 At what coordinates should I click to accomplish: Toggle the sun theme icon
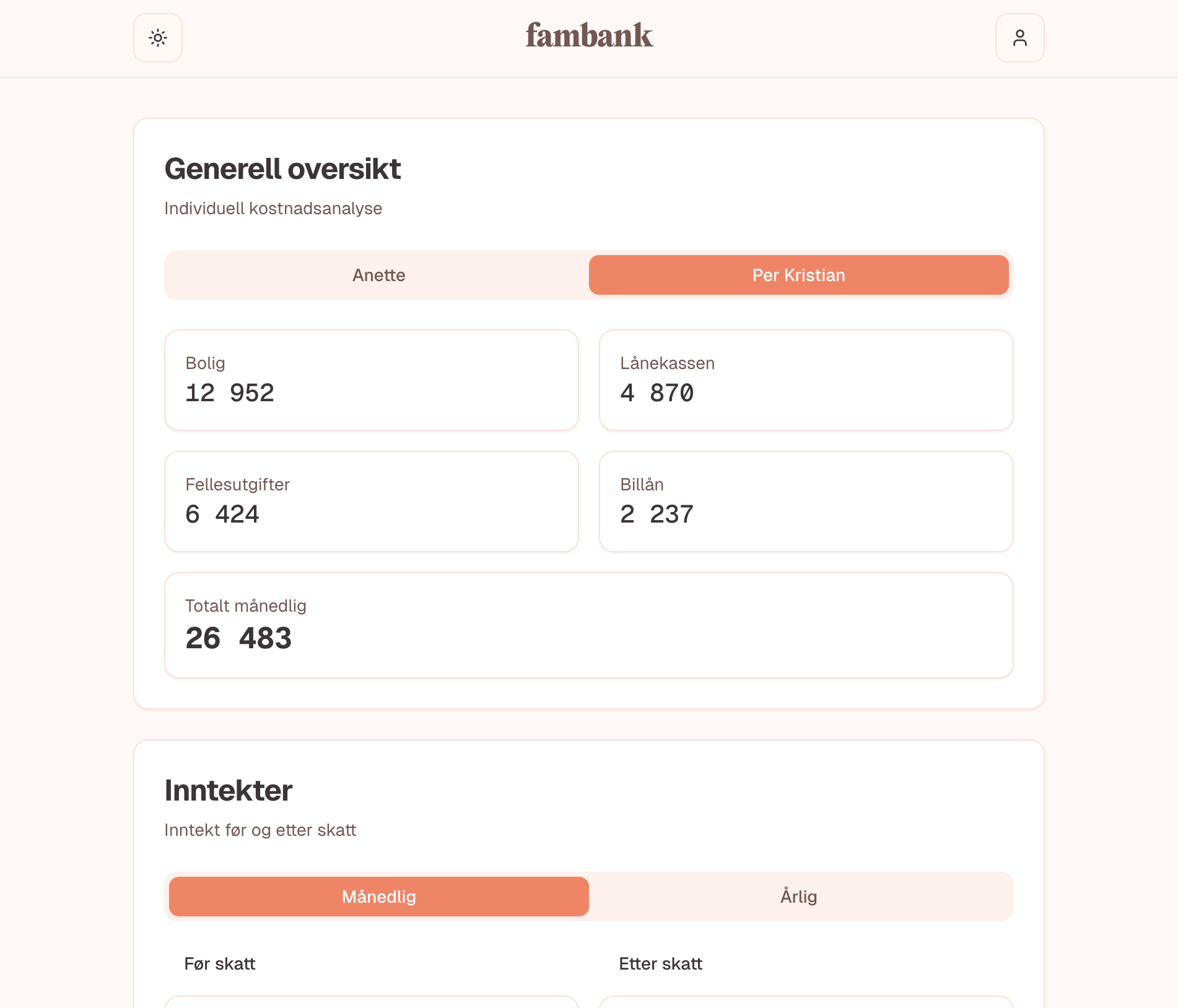pos(158,38)
